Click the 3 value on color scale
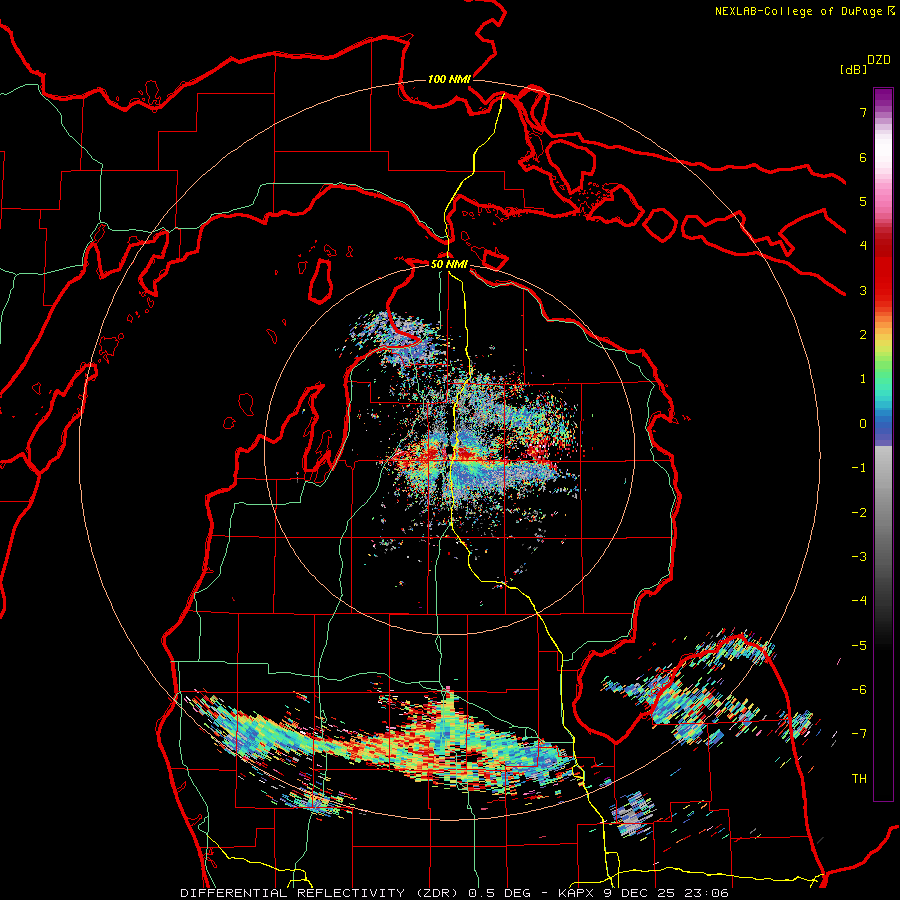Screen dimensions: 900x900 point(863,290)
